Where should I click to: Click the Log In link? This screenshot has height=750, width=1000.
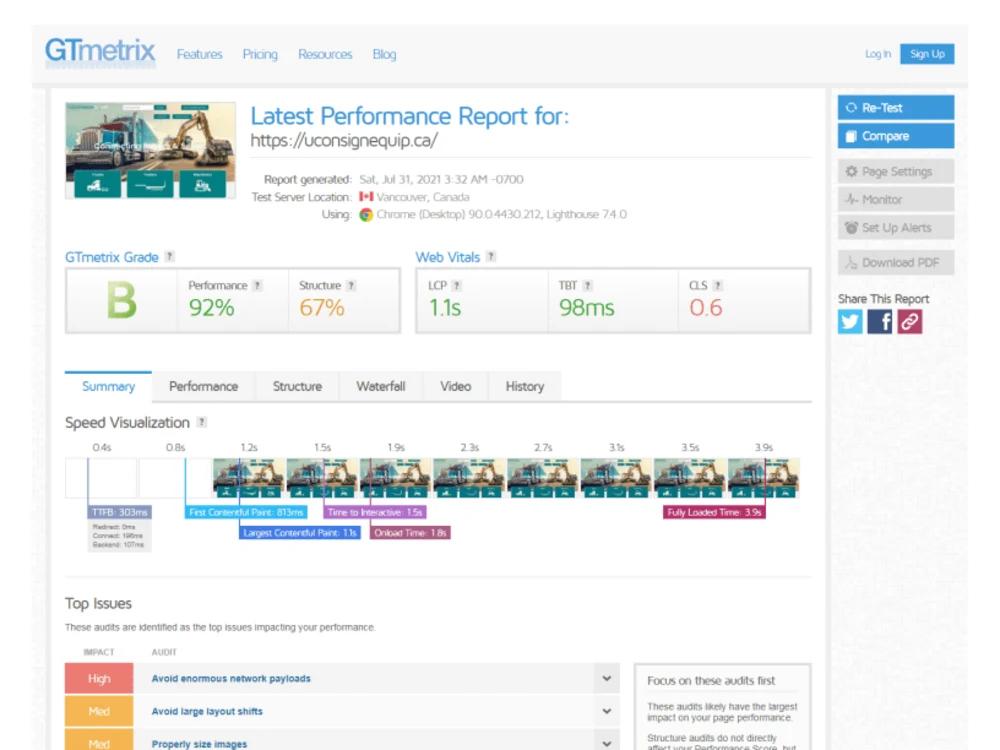878,54
